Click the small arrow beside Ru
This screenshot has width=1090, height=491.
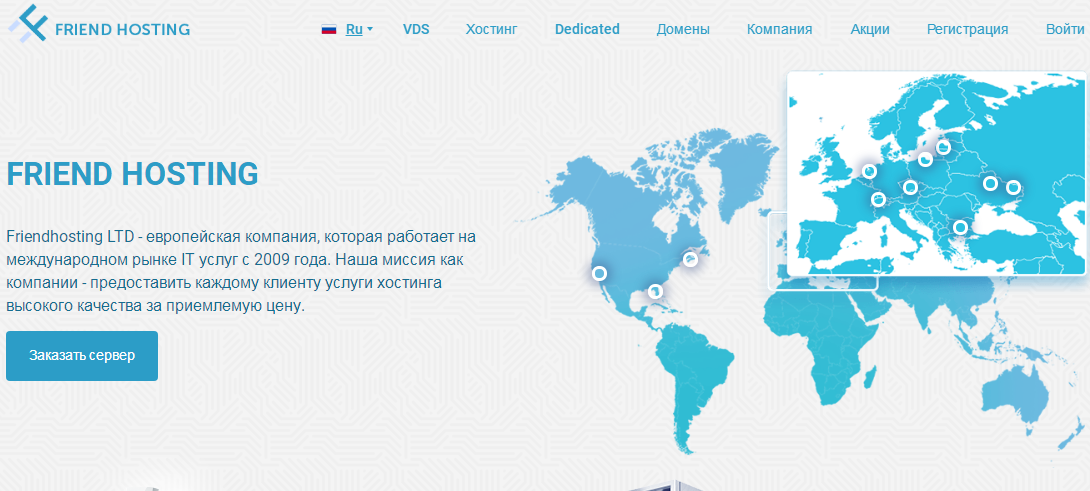point(370,29)
